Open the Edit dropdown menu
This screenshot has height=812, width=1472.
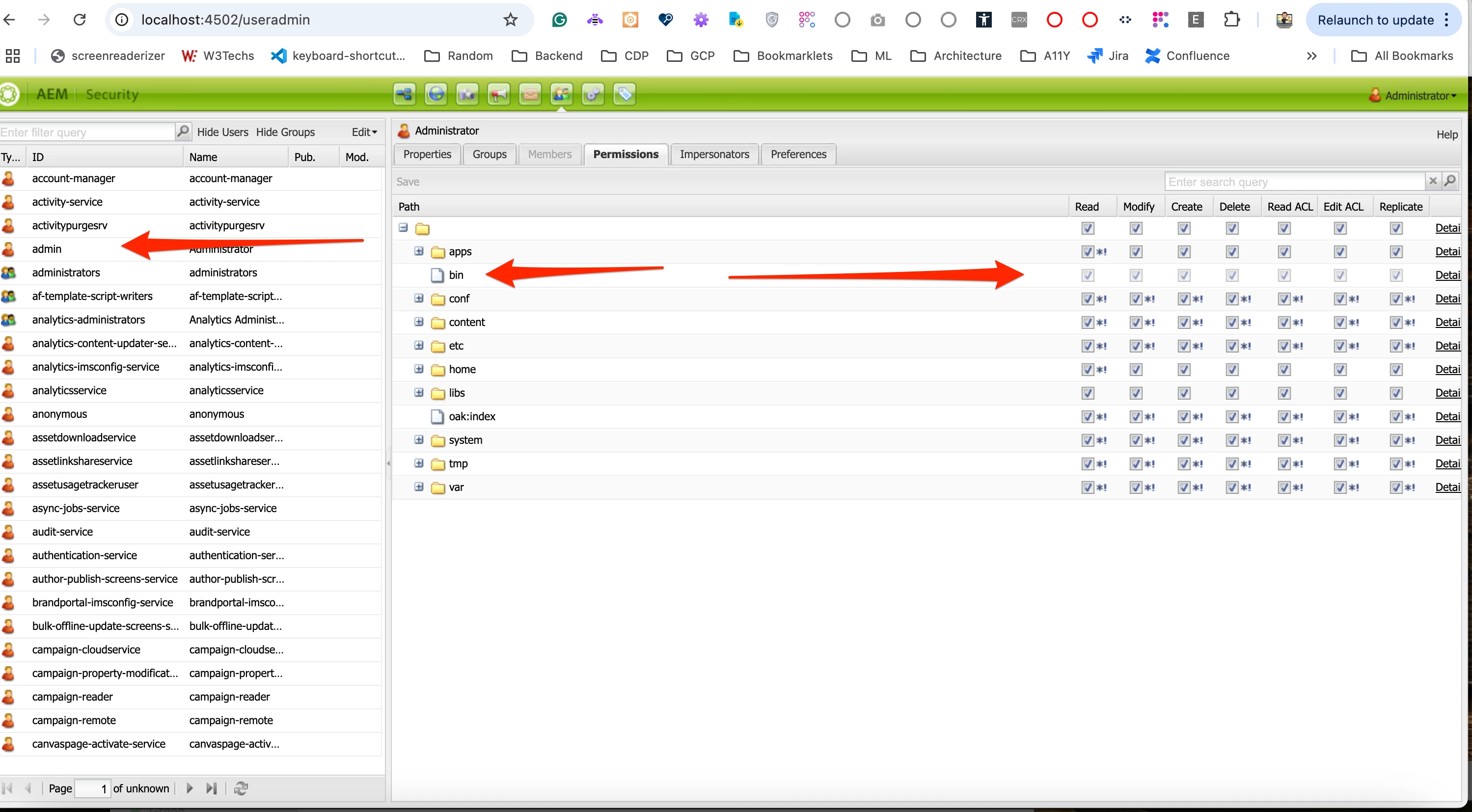tap(364, 132)
